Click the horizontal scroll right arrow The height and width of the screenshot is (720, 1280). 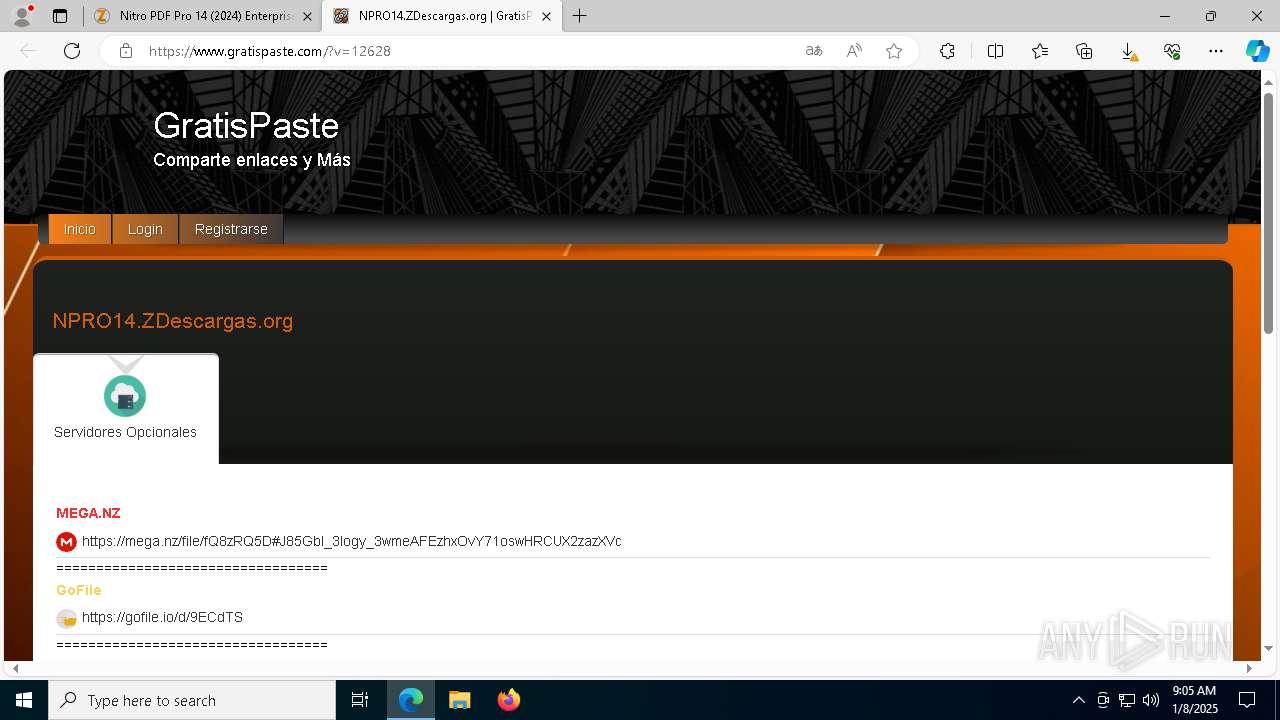tap(1249, 668)
